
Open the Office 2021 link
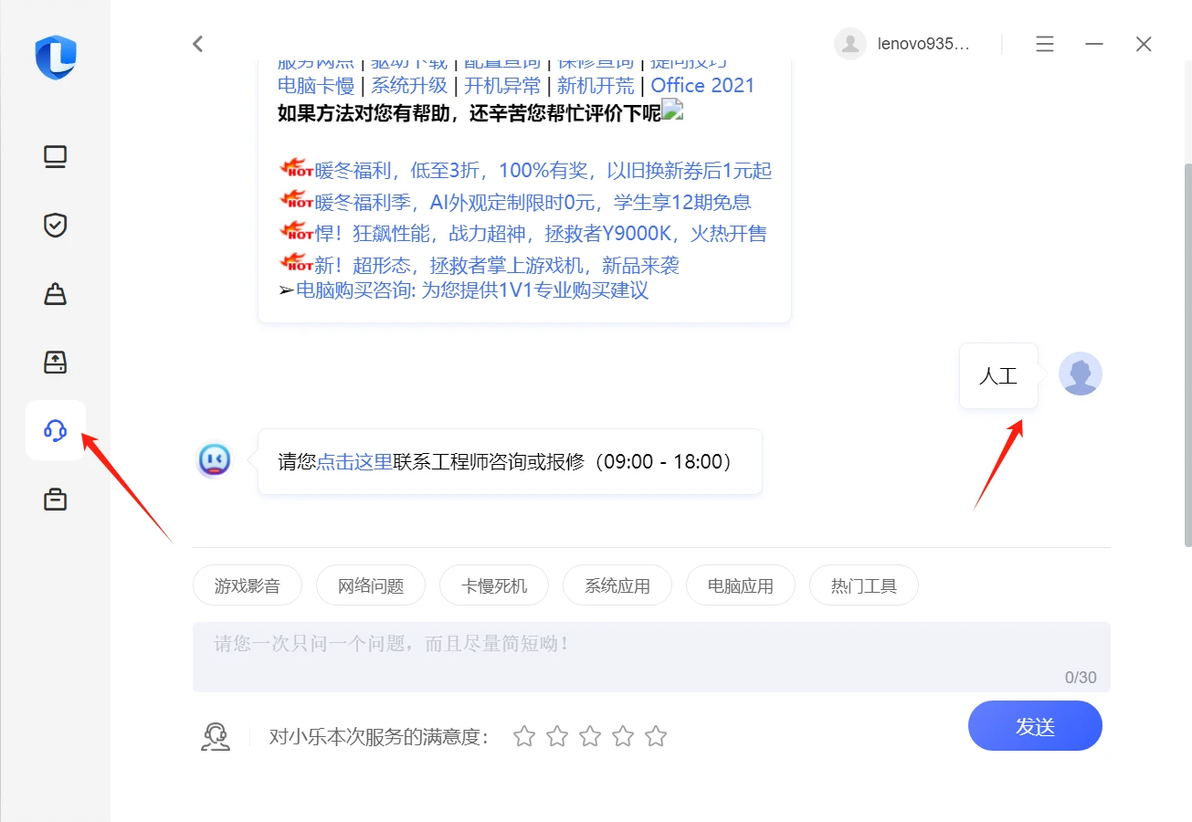coord(702,86)
